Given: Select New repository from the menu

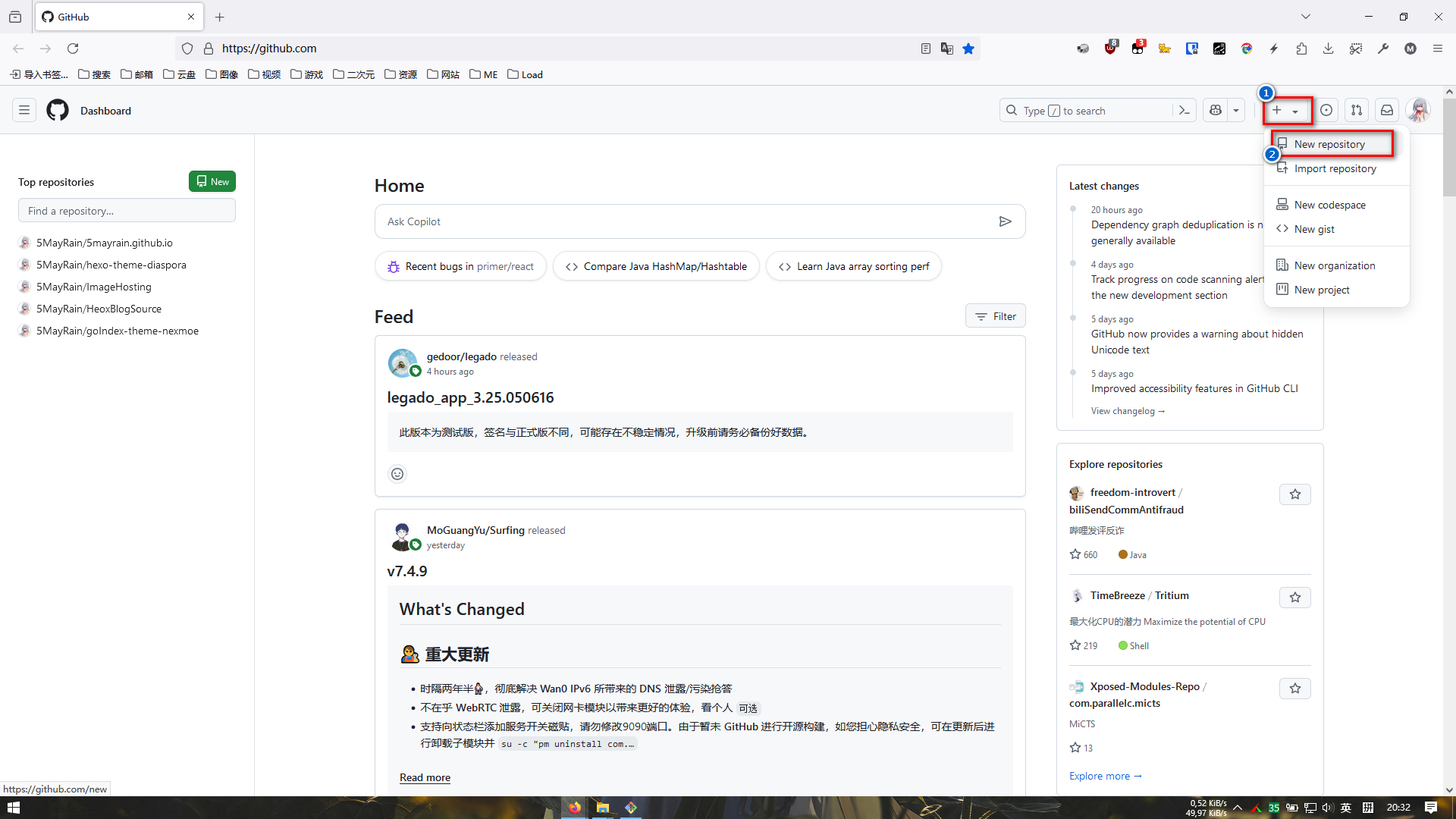Looking at the screenshot, I should [1329, 144].
